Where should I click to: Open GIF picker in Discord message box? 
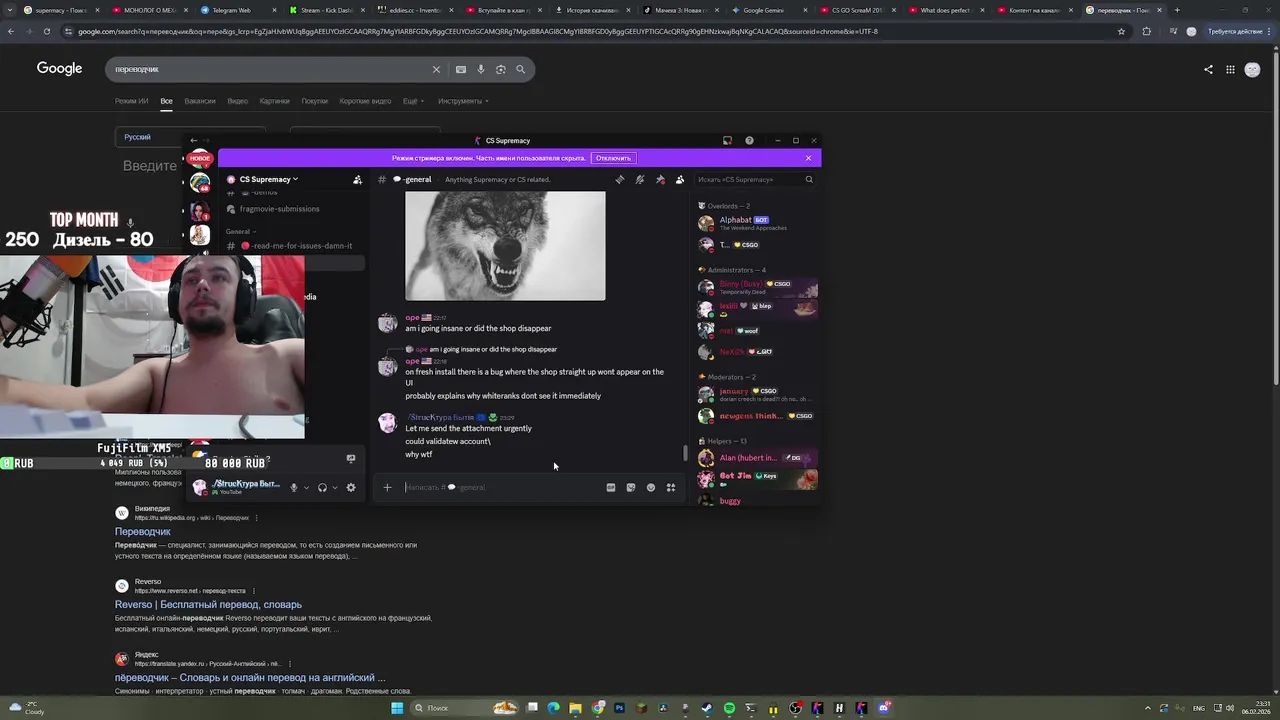coord(610,488)
